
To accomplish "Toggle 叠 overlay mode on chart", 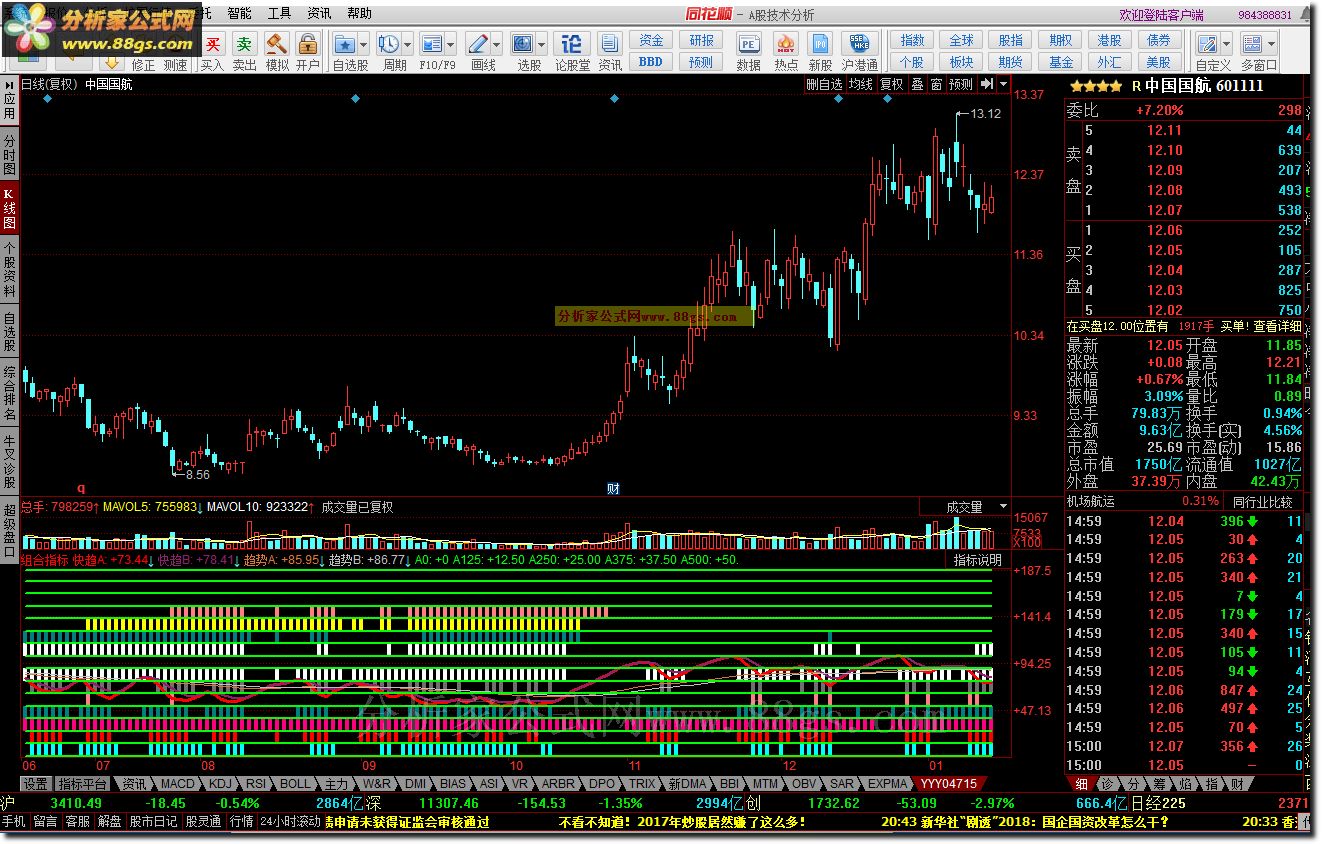I will 917,84.
